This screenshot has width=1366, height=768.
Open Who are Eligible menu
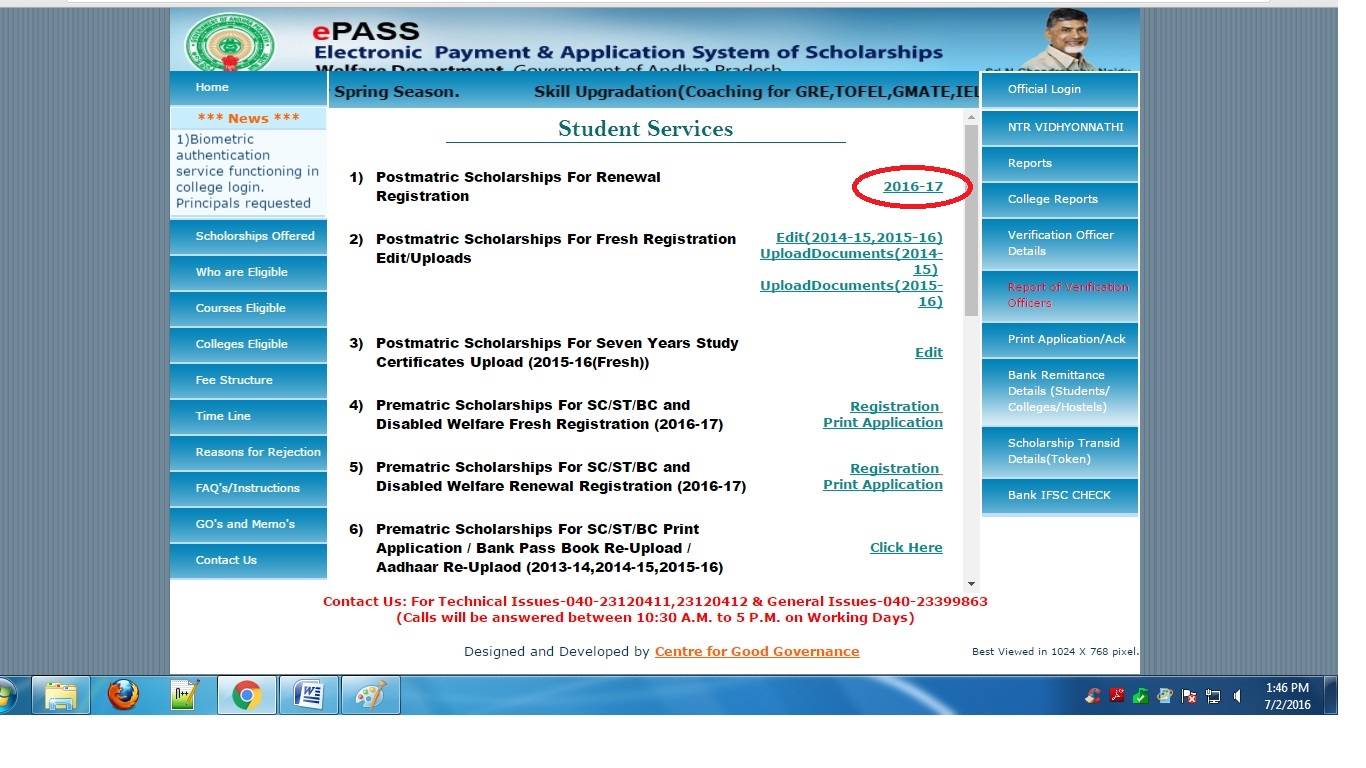tap(248, 273)
